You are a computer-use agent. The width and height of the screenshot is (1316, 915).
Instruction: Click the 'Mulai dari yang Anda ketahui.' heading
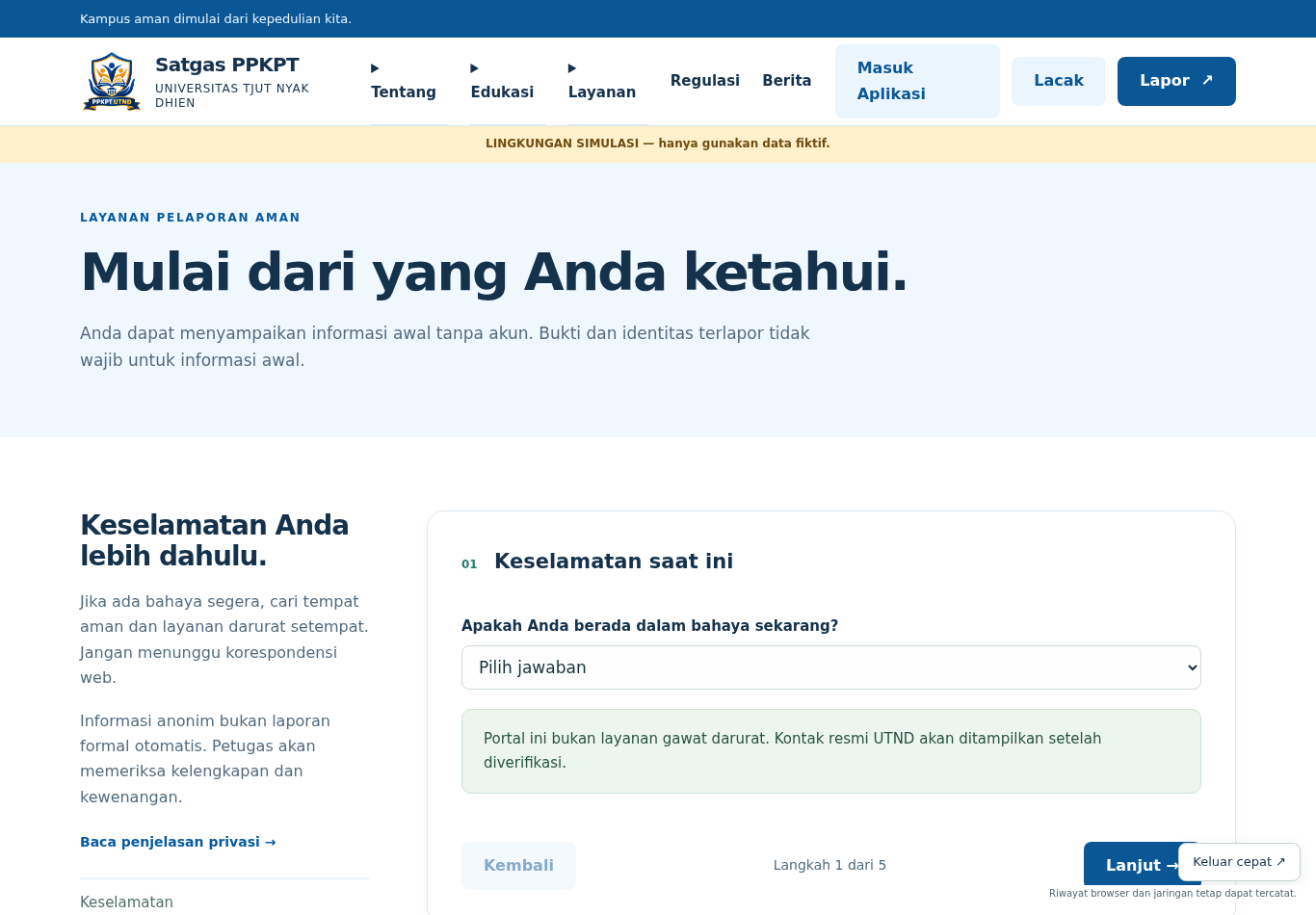(x=494, y=272)
